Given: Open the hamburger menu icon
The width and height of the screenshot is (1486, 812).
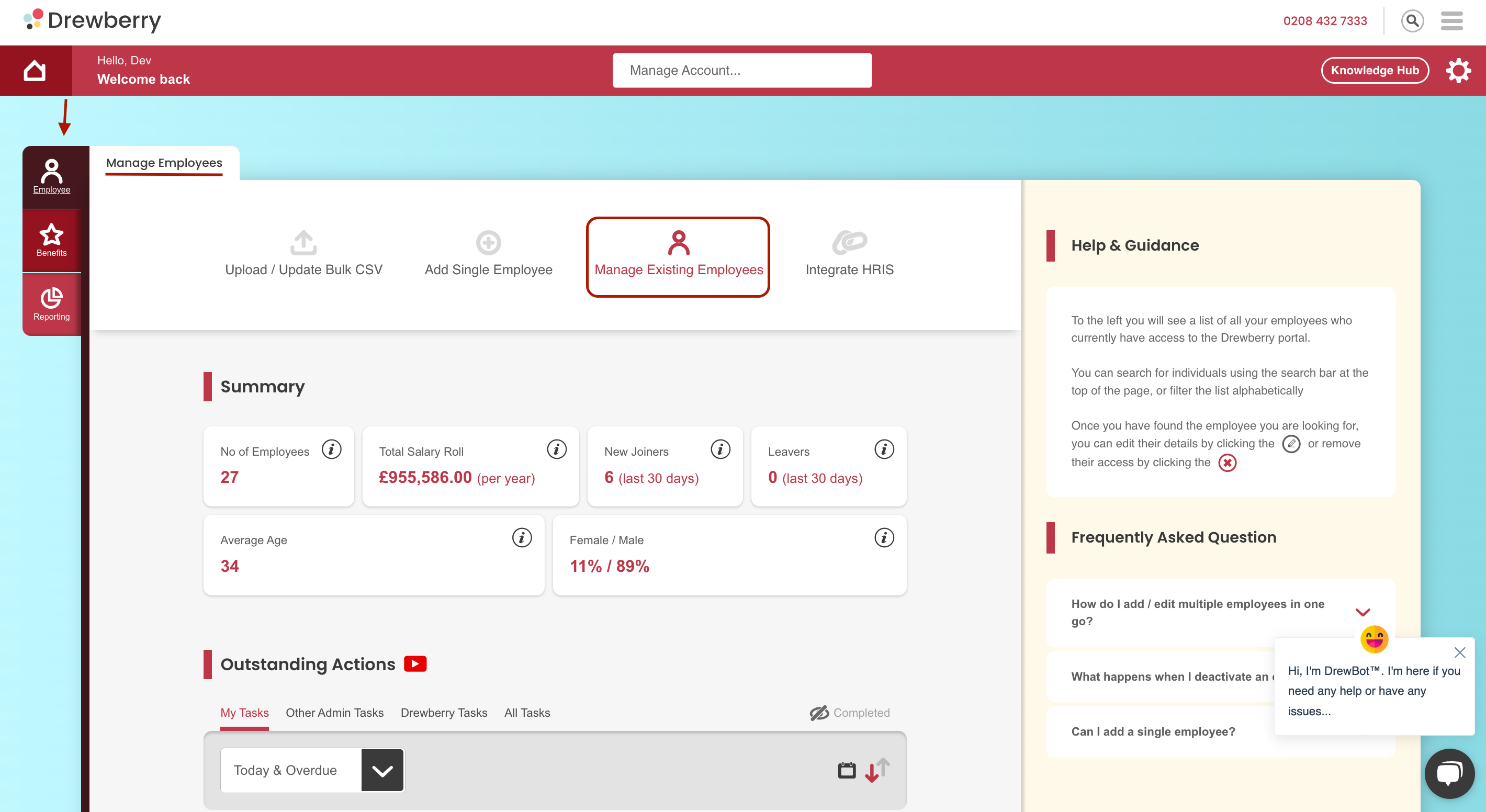Looking at the screenshot, I should point(1451,21).
